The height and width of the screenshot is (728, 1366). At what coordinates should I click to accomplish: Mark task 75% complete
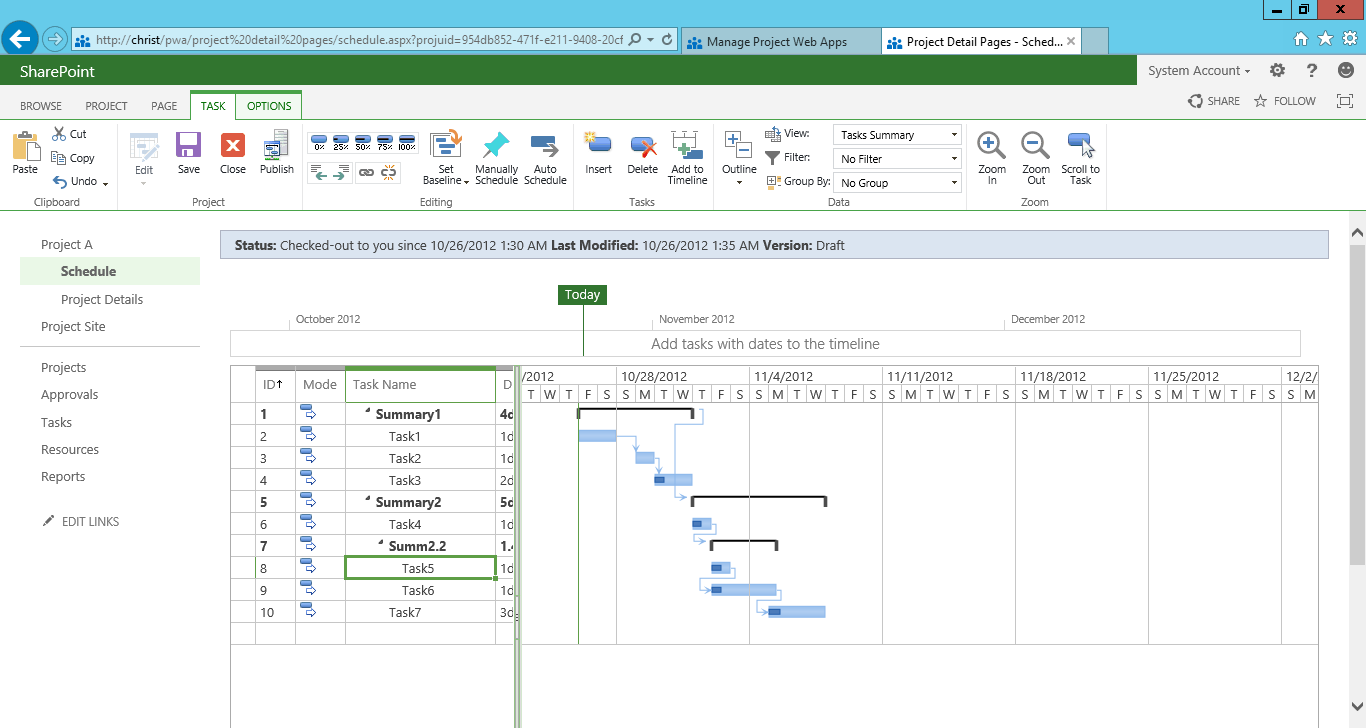(385, 142)
